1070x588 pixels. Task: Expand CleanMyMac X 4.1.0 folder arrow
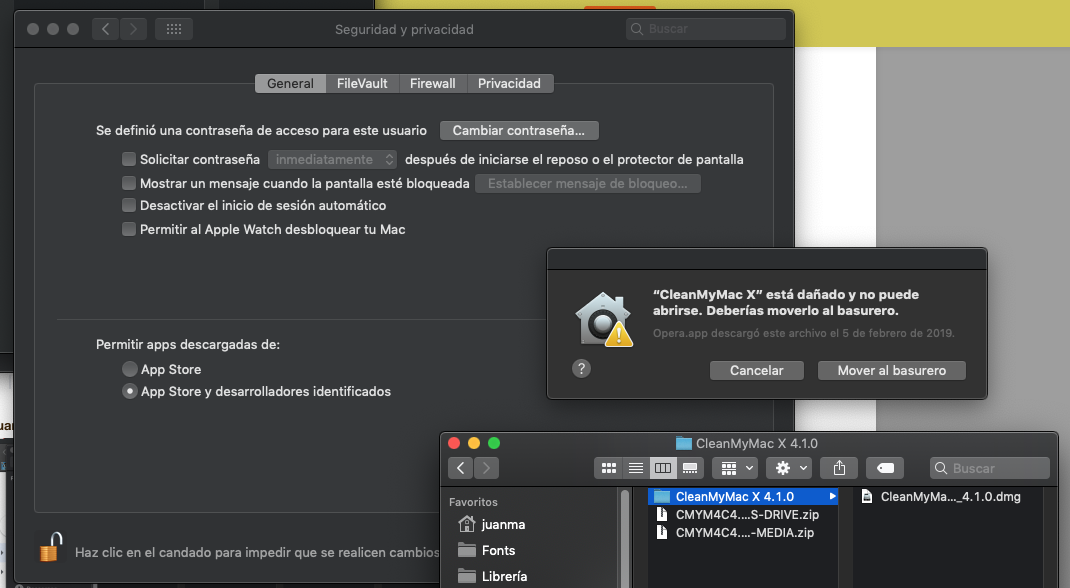pos(832,496)
